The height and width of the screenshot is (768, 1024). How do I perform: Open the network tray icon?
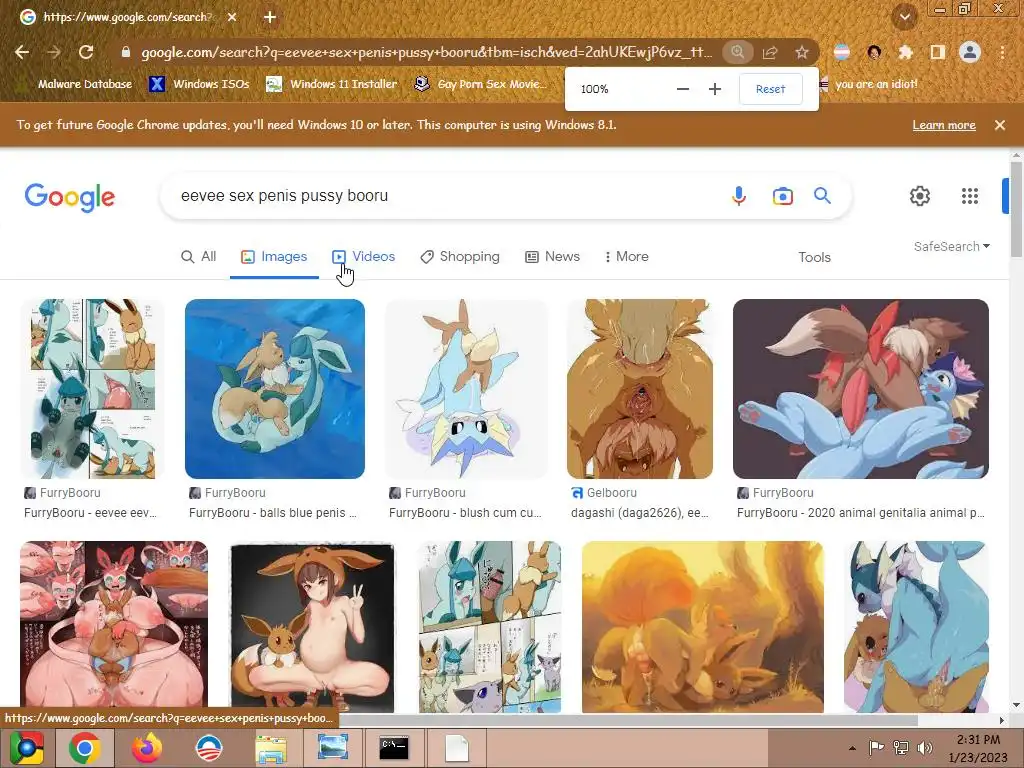(901, 748)
